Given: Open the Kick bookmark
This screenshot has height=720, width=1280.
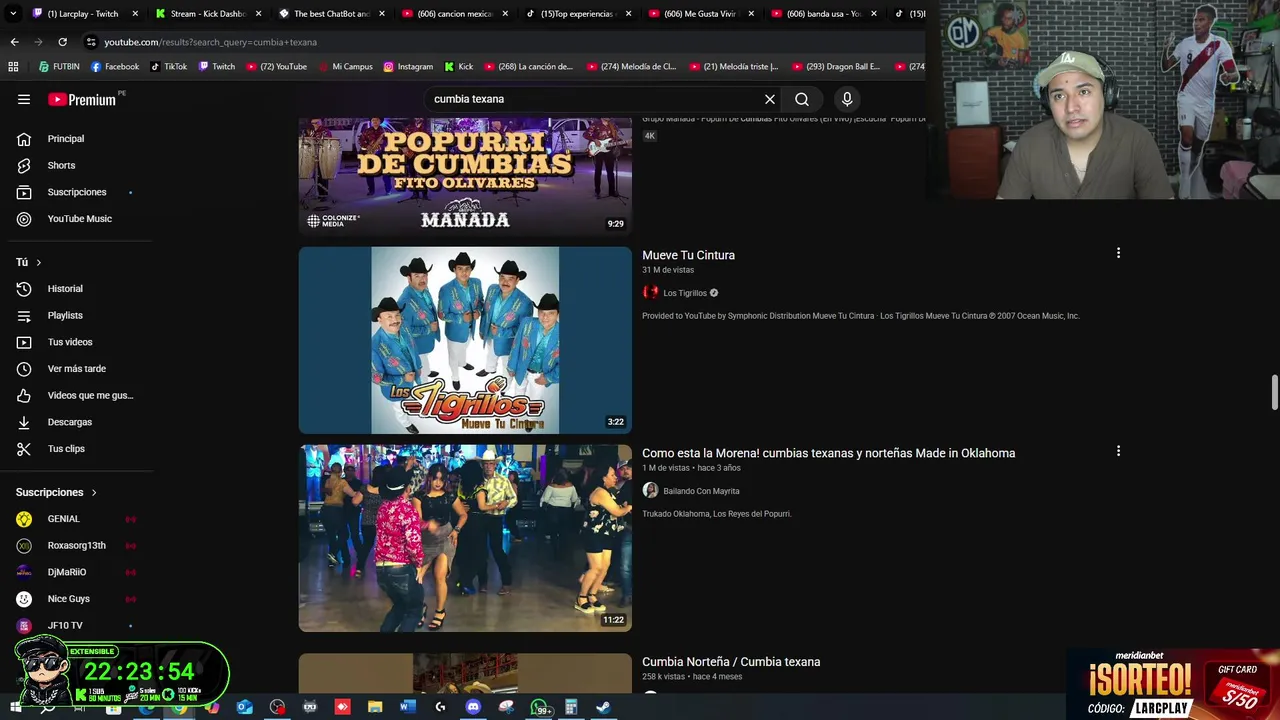Looking at the screenshot, I should tap(458, 67).
